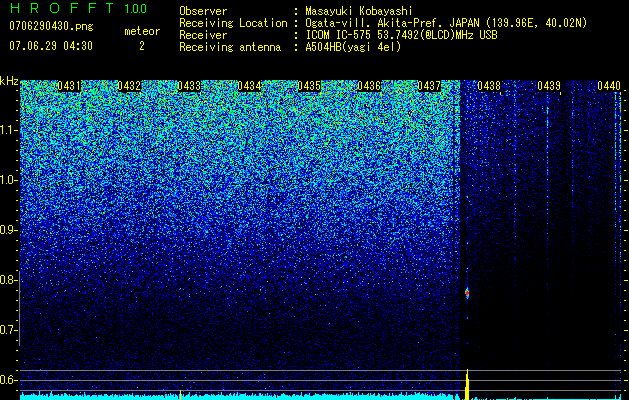The image size is (629, 400).
Task: Click the 0435 time marker
Action: tap(309, 86)
